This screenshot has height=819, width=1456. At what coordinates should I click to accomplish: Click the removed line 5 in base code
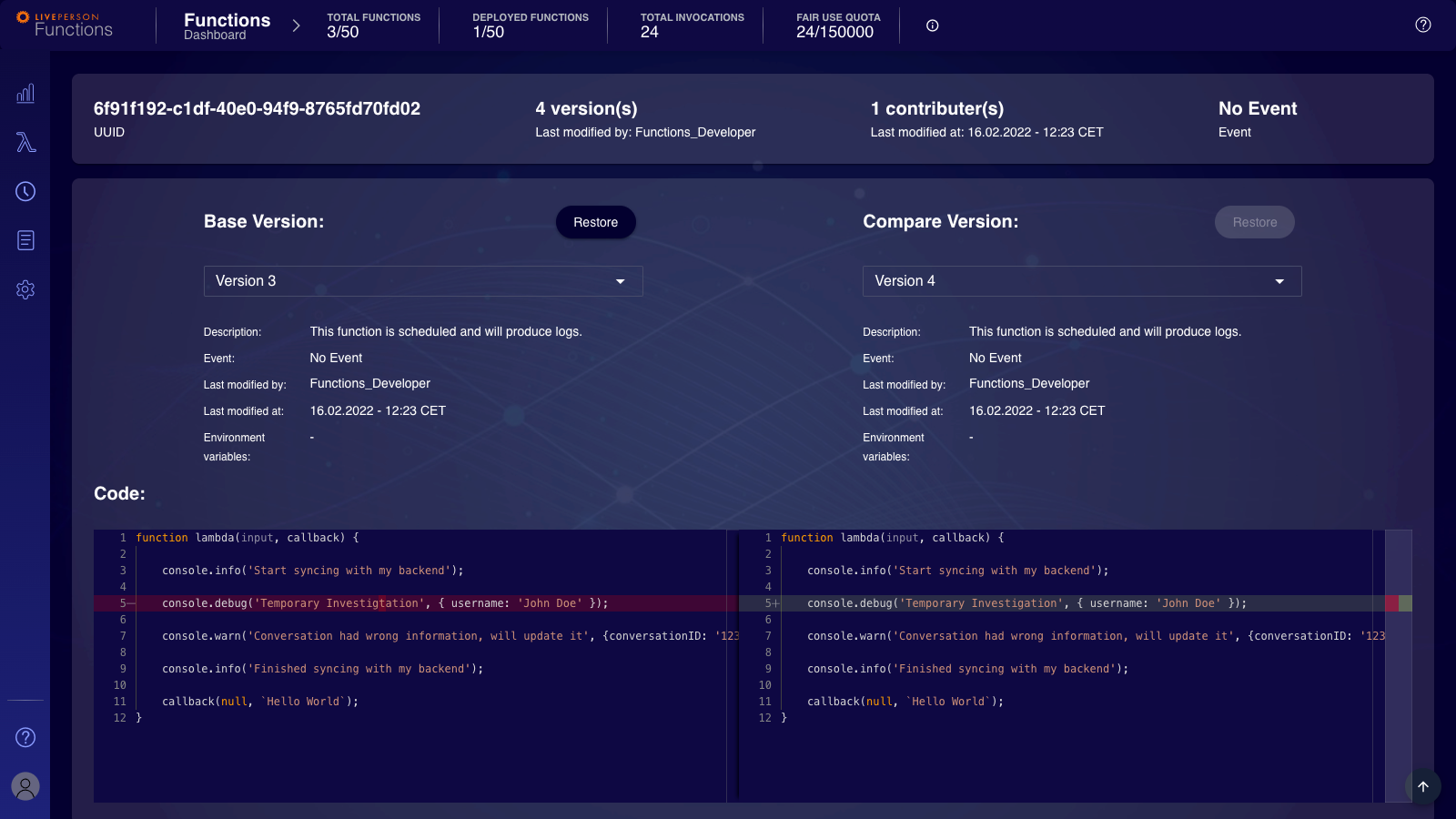coord(415,603)
